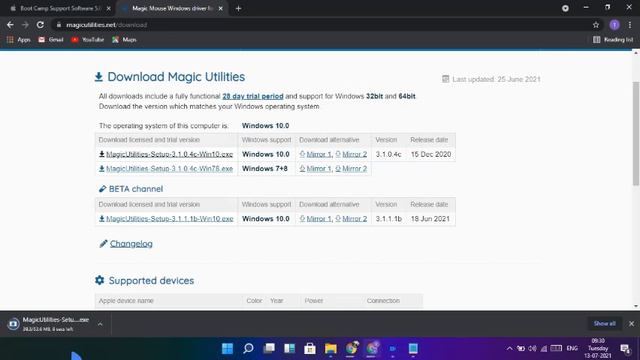Open a new browser tab
This screenshot has width=640, height=360.
[238, 8]
